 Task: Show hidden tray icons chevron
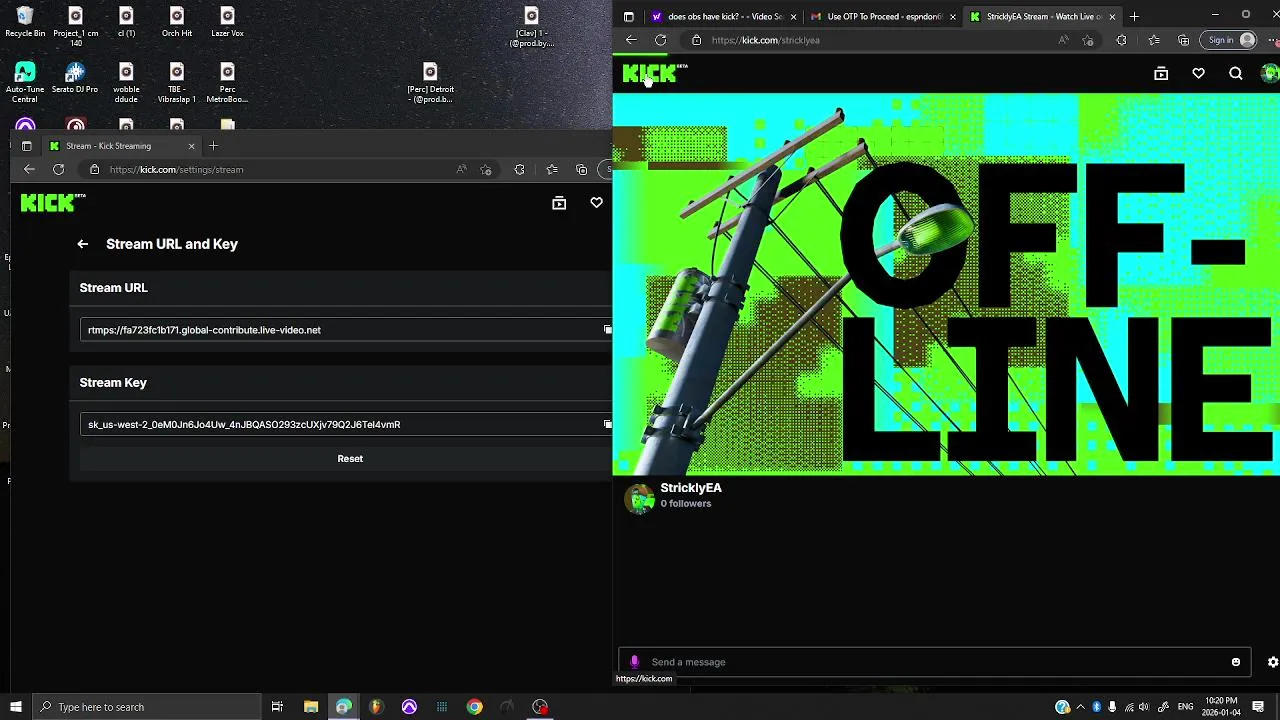(1080, 707)
